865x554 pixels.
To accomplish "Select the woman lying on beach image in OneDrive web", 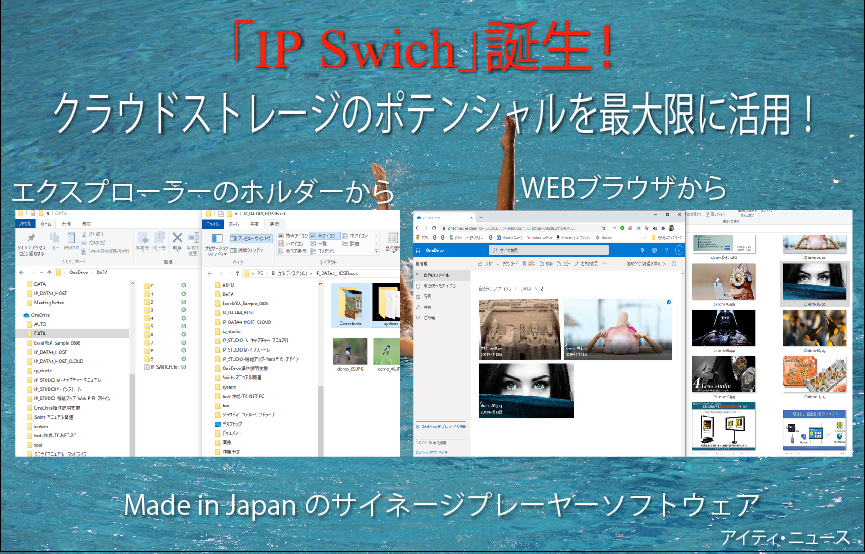I will [x=618, y=329].
